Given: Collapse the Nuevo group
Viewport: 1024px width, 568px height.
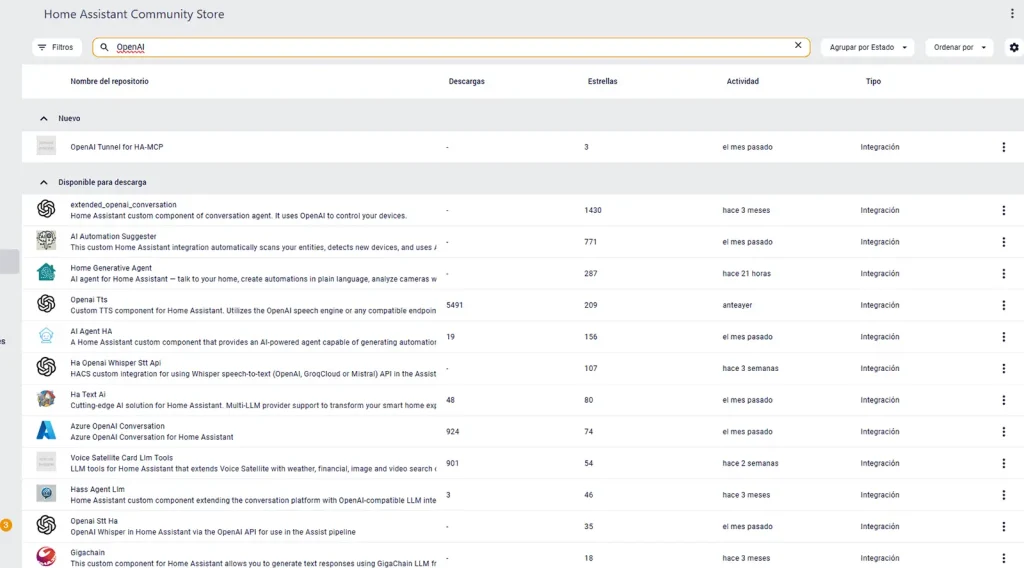Looking at the screenshot, I should [44, 119].
